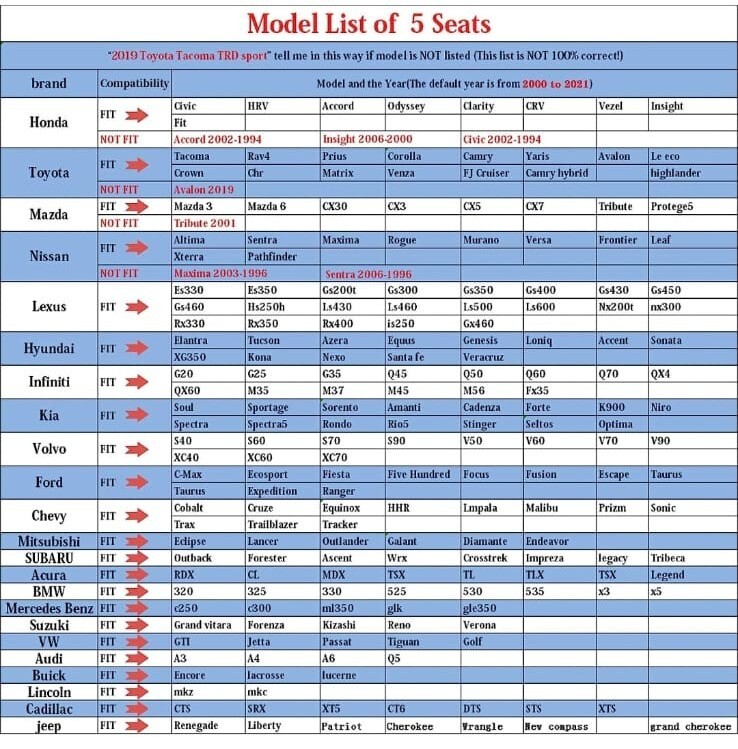The height and width of the screenshot is (749, 738).
Task: Click the red arrow in the BMW row
Action: coord(137,591)
